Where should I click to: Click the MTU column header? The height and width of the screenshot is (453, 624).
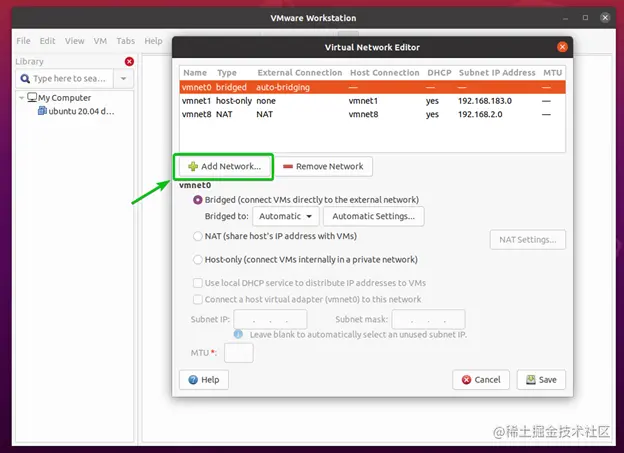552,73
